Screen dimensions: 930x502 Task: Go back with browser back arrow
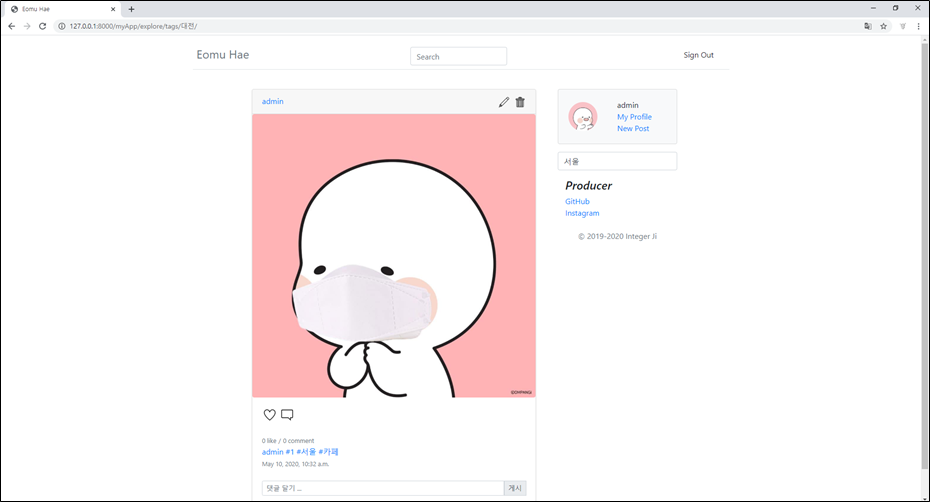(x=12, y=26)
